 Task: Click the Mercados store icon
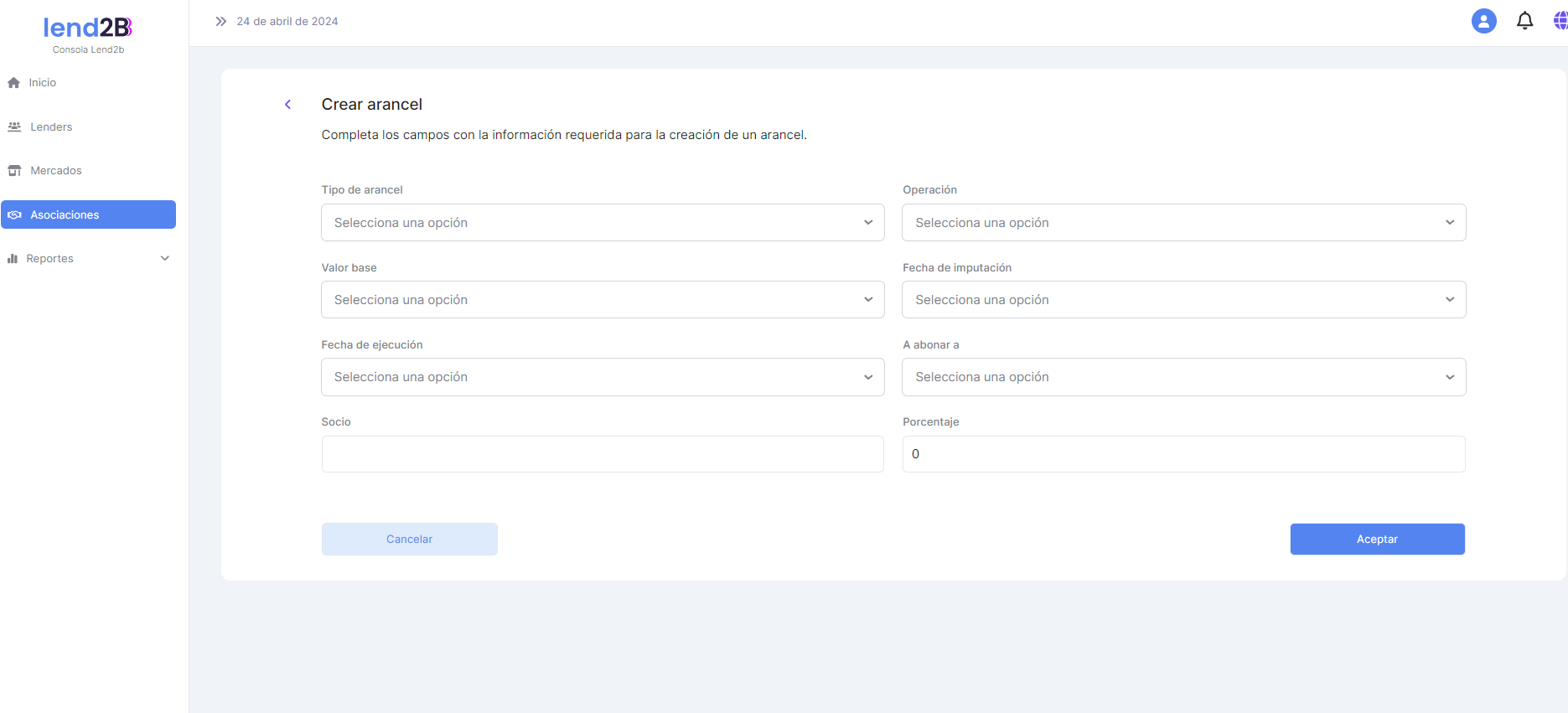coord(14,171)
